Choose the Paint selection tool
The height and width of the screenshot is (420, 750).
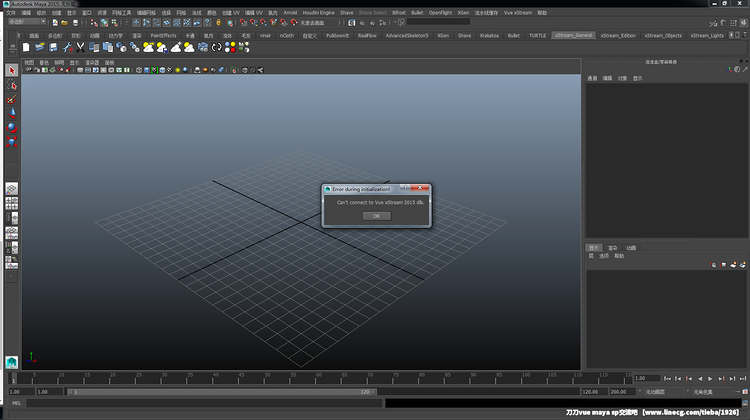[x=11, y=99]
